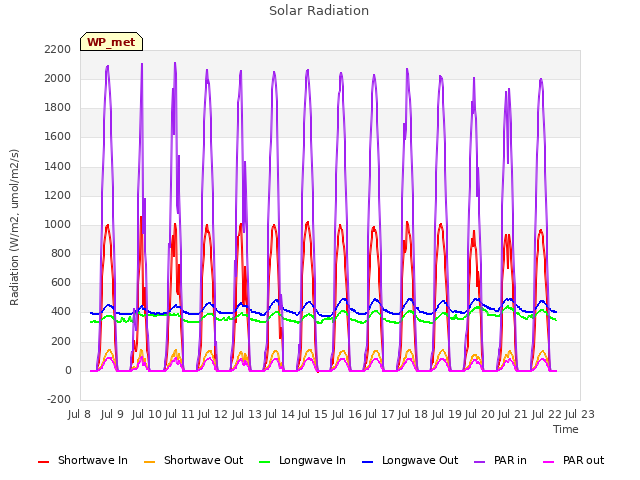Click the Jul 23 x-axis tick label
The height and width of the screenshot is (480, 640).
(x=580, y=414)
